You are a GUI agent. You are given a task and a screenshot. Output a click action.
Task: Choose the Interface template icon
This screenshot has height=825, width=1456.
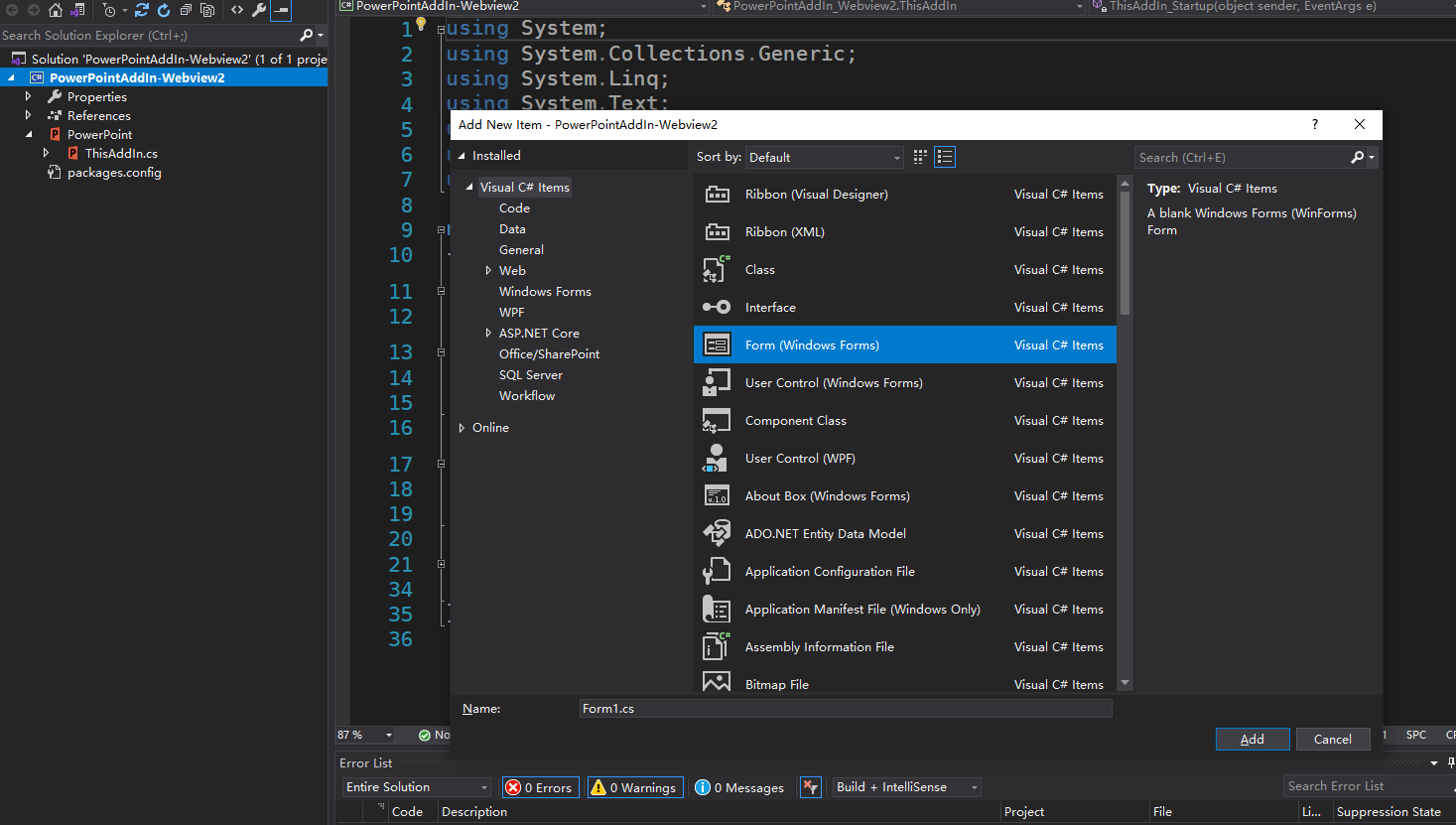click(717, 307)
